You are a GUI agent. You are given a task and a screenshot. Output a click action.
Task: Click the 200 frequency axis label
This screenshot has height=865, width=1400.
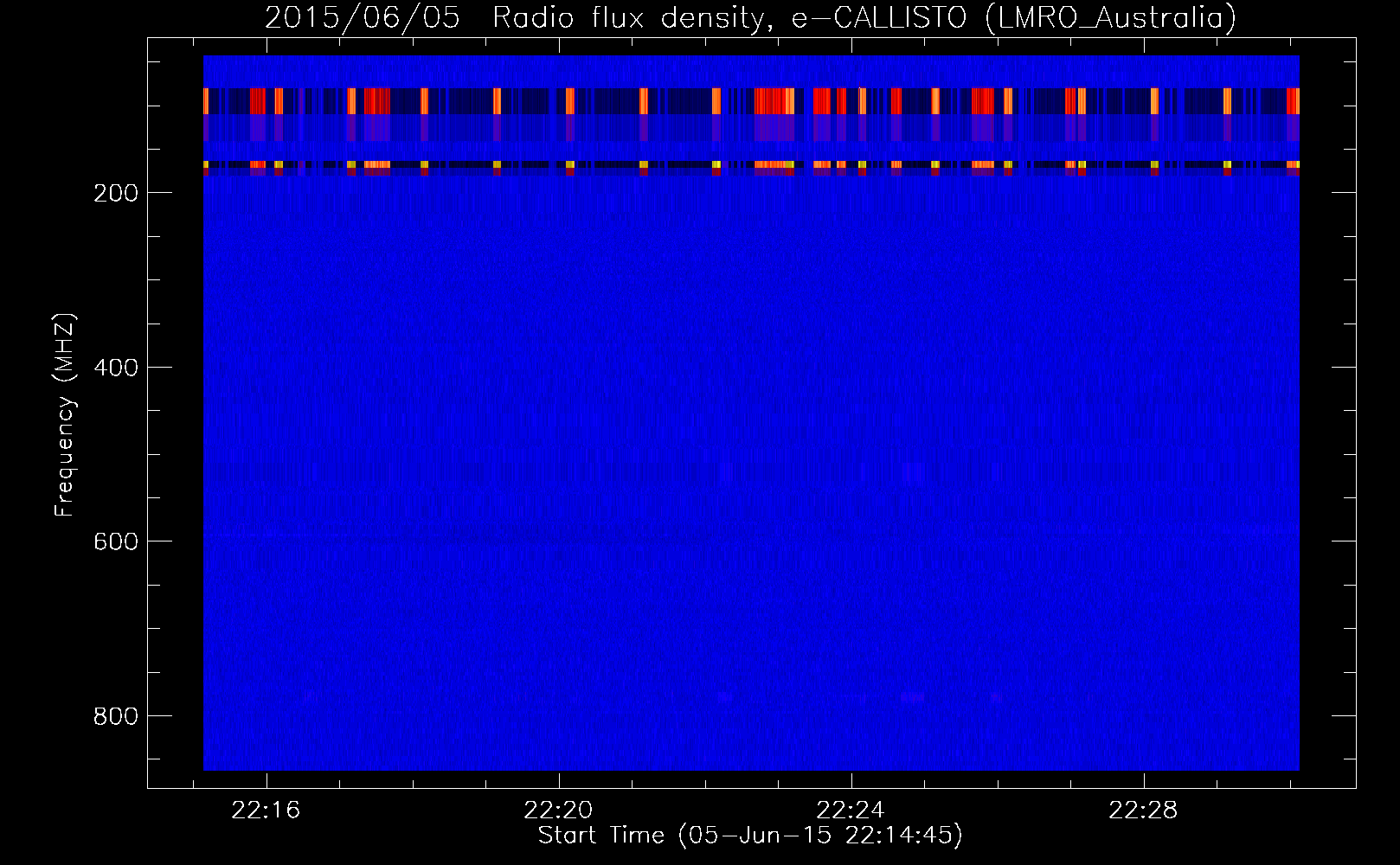(115, 193)
